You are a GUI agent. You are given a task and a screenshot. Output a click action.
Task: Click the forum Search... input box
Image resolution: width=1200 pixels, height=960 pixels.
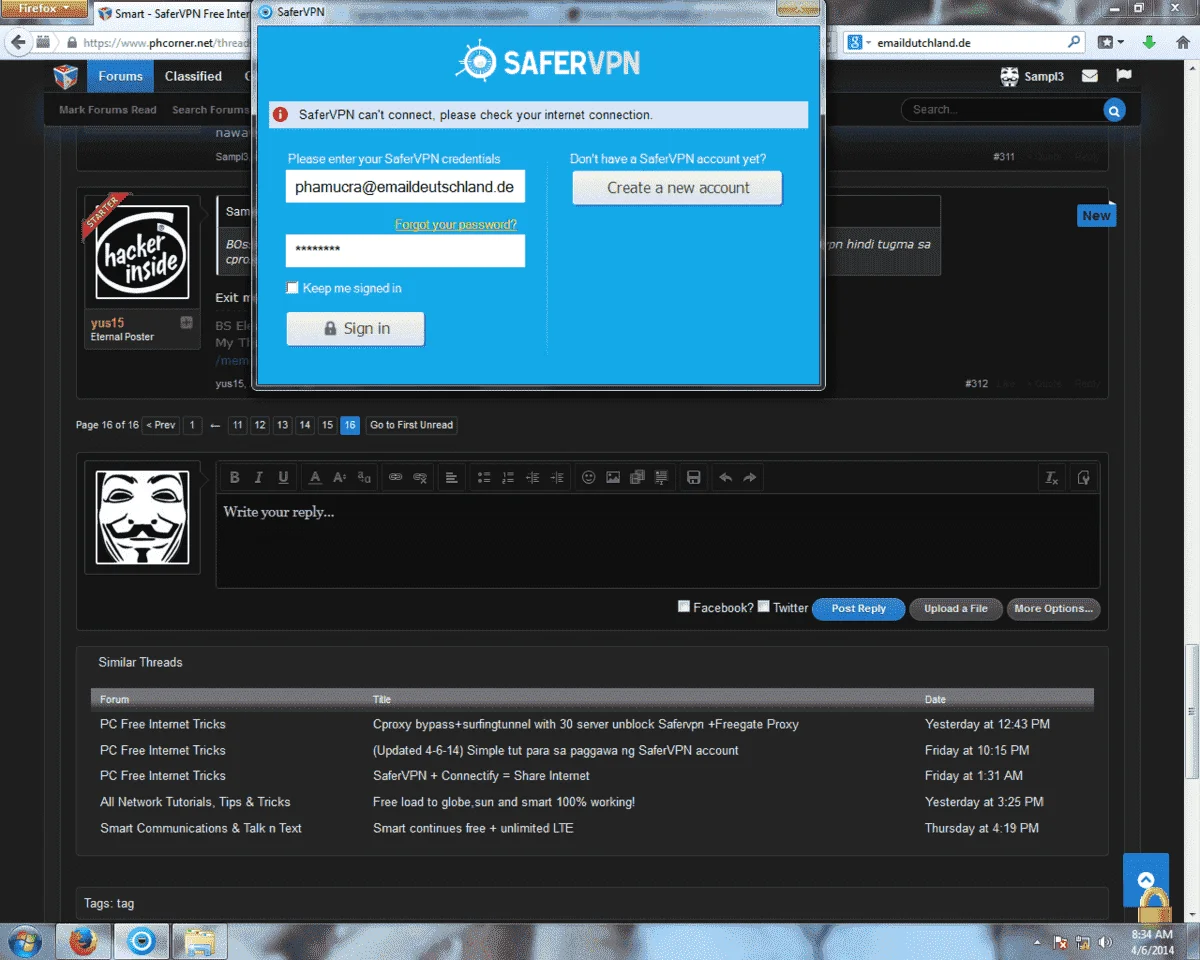[1002, 110]
